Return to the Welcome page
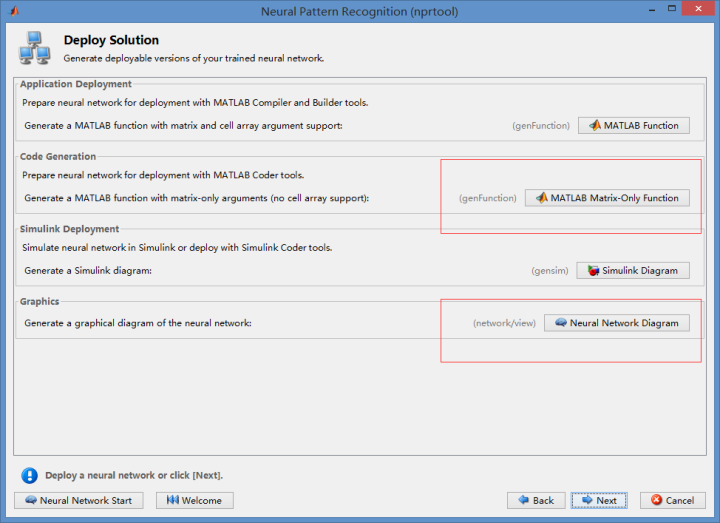720x523 pixels. coord(195,501)
